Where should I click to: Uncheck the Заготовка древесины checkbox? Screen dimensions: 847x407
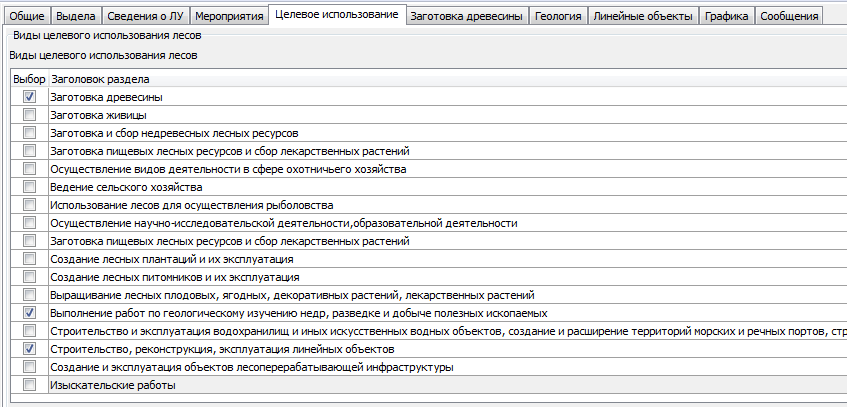click(29, 97)
